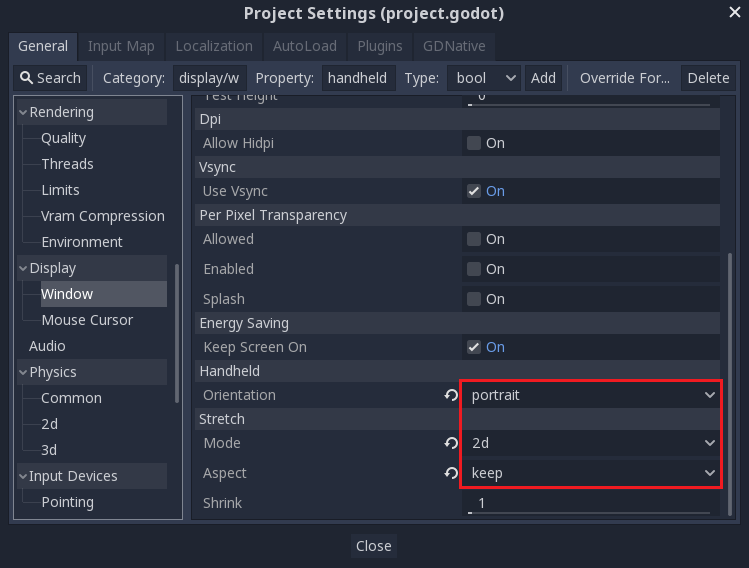Open the Orientation dropdown showing portrait
The image size is (749, 568).
pyautogui.click(x=592, y=395)
